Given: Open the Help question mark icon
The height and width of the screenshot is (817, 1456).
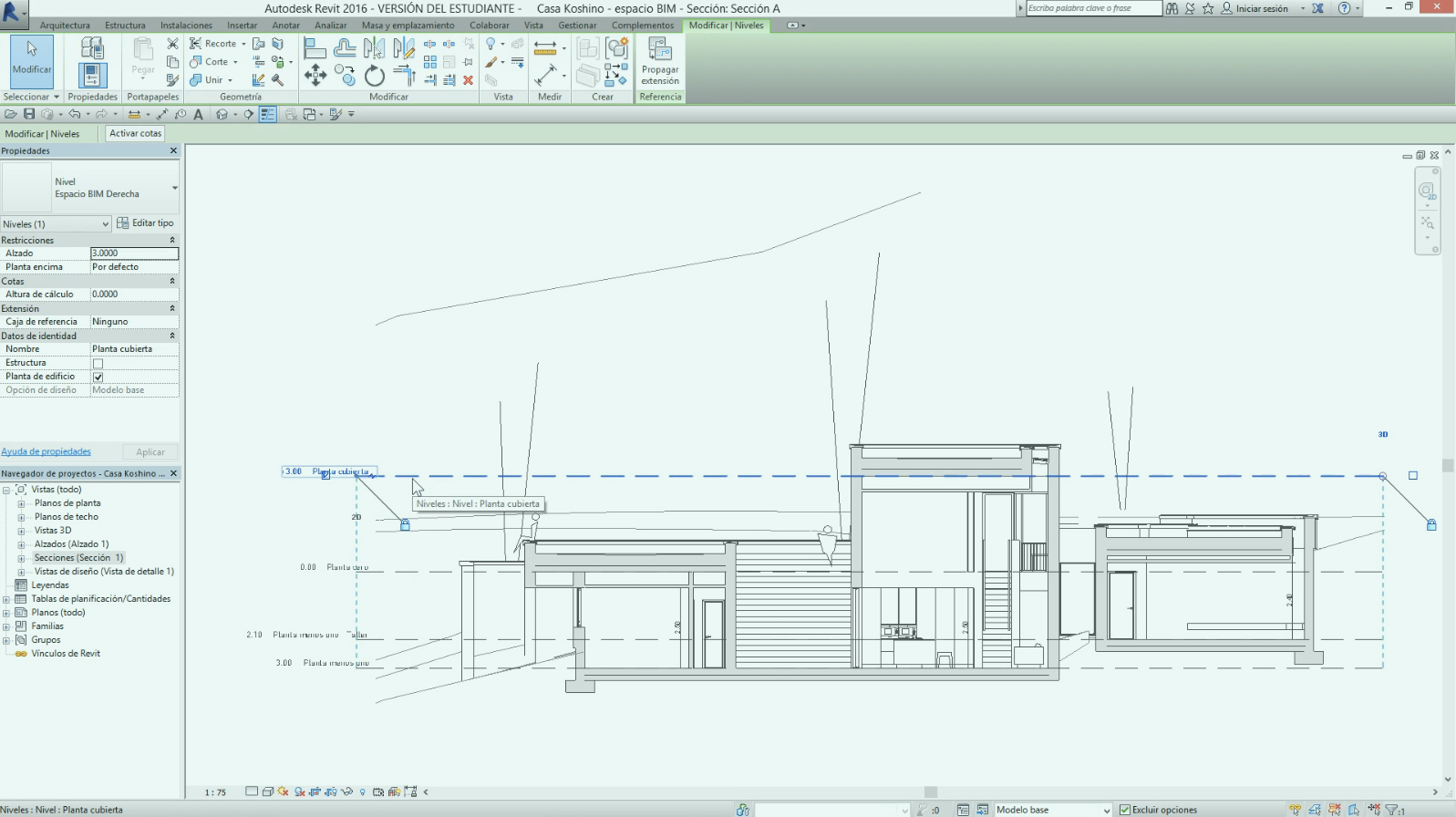Looking at the screenshot, I should 1344,8.
